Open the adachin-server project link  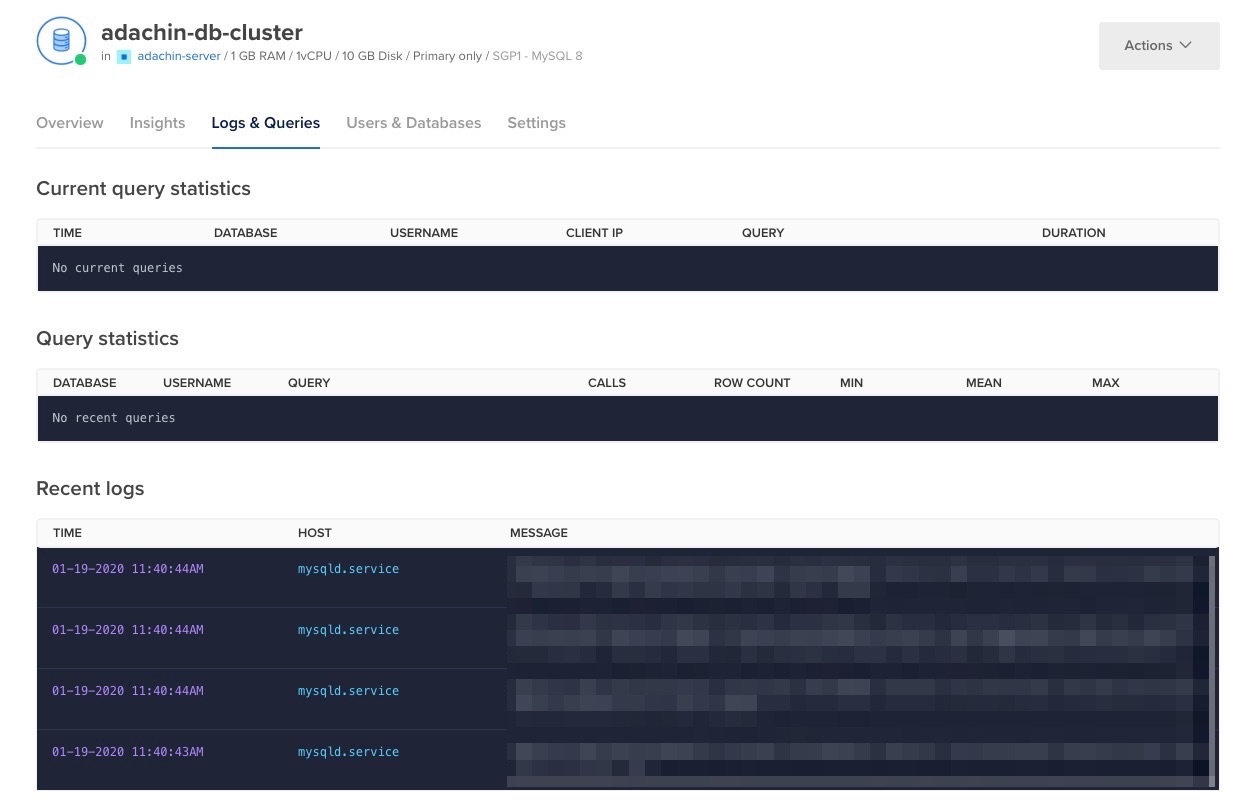178,56
